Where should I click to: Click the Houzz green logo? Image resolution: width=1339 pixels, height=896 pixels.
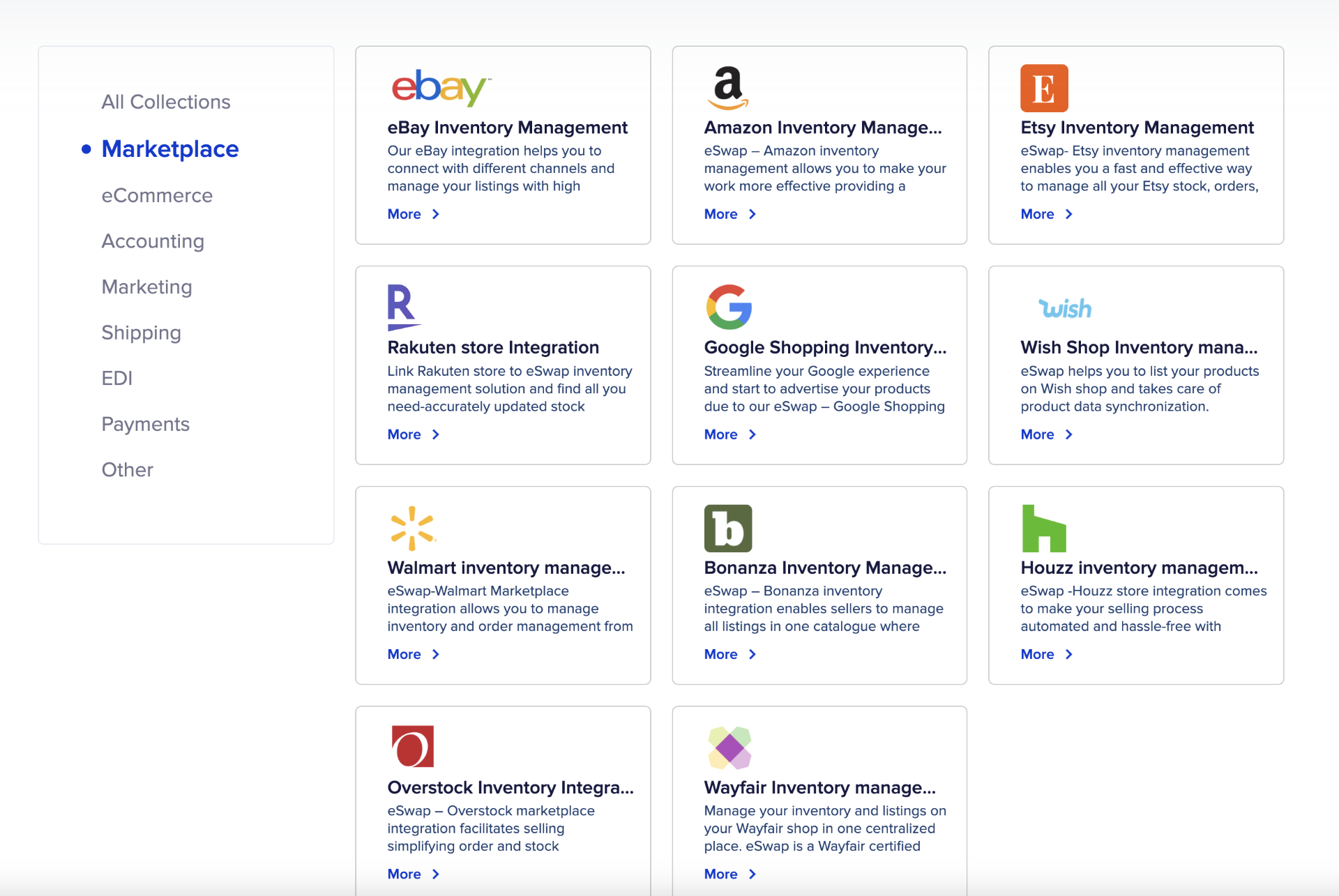point(1044,528)
